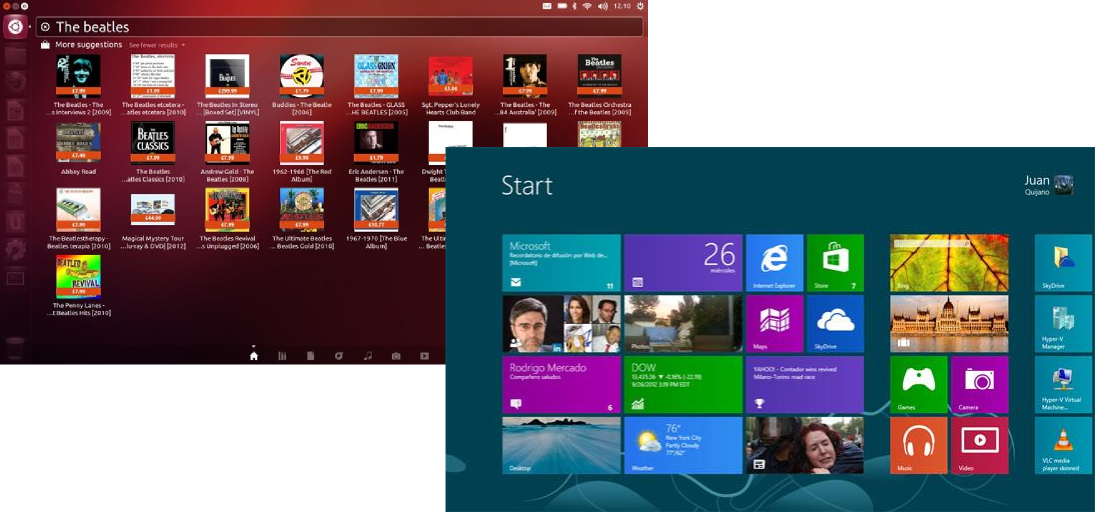Open Rodrigo Mercado messaging tile
This screenshot has height=512, width=1095.
(561, 384)
